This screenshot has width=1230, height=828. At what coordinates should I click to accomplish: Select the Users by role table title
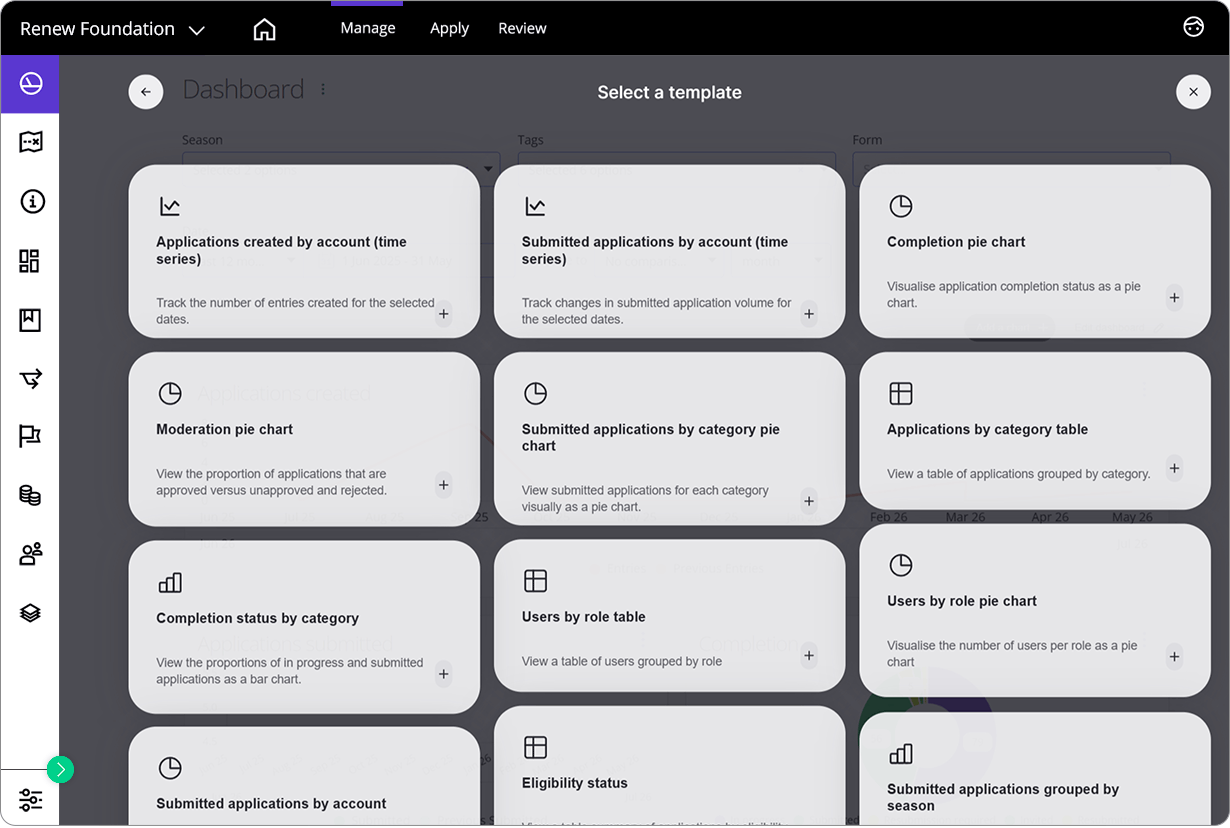pyautogui.click(x=583, y=617)
